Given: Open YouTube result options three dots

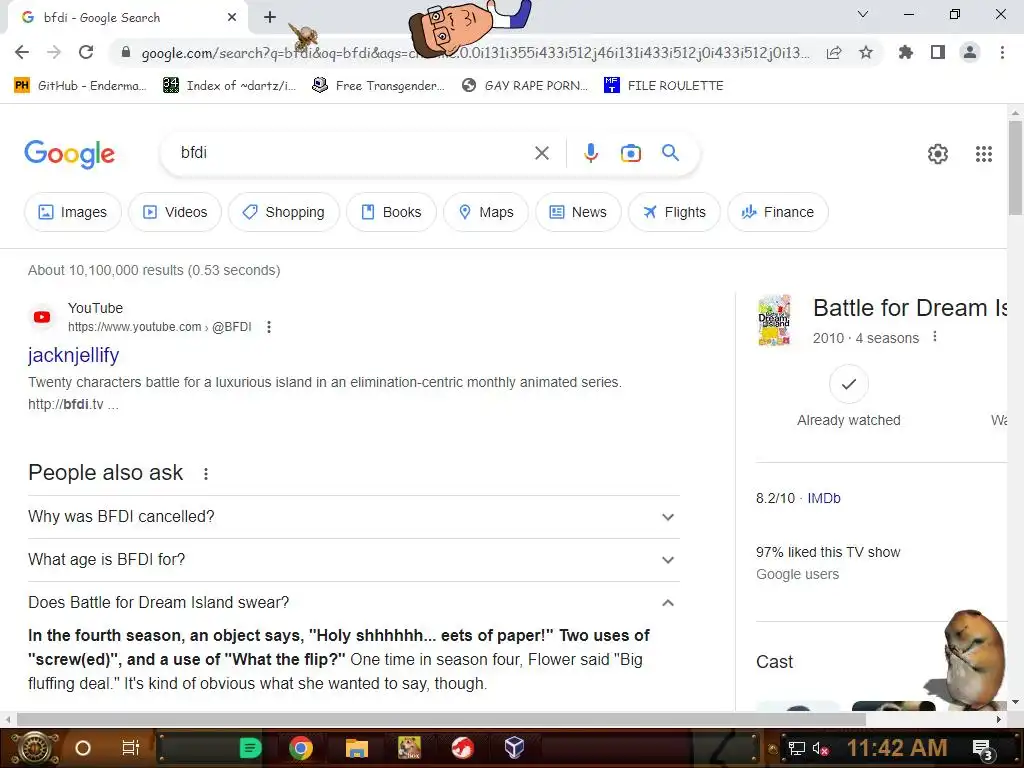Looking at the screenshot, I should pyautogui.click(x=269, y=327).
